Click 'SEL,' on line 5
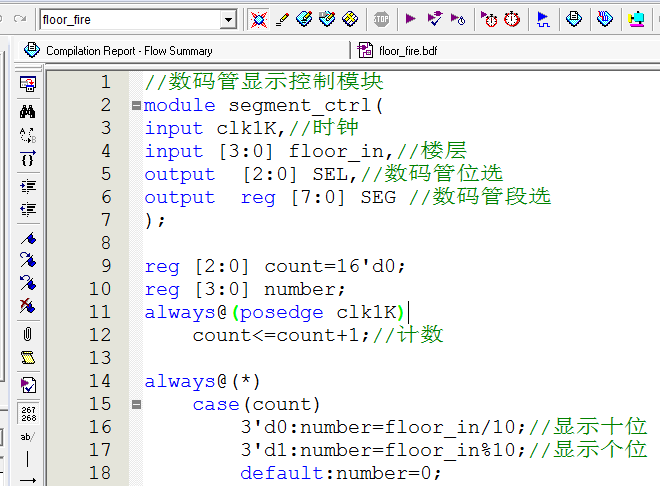The width and height of the screenshot is (660, 486). click(x=335, y=175)
